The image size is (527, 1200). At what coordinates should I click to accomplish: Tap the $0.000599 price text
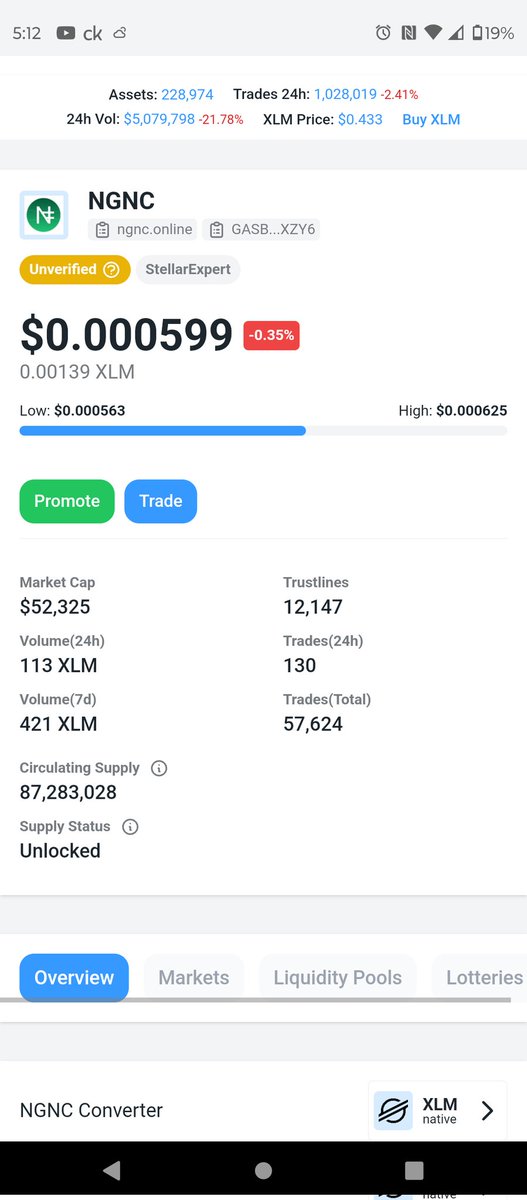[x=126, y=336]
